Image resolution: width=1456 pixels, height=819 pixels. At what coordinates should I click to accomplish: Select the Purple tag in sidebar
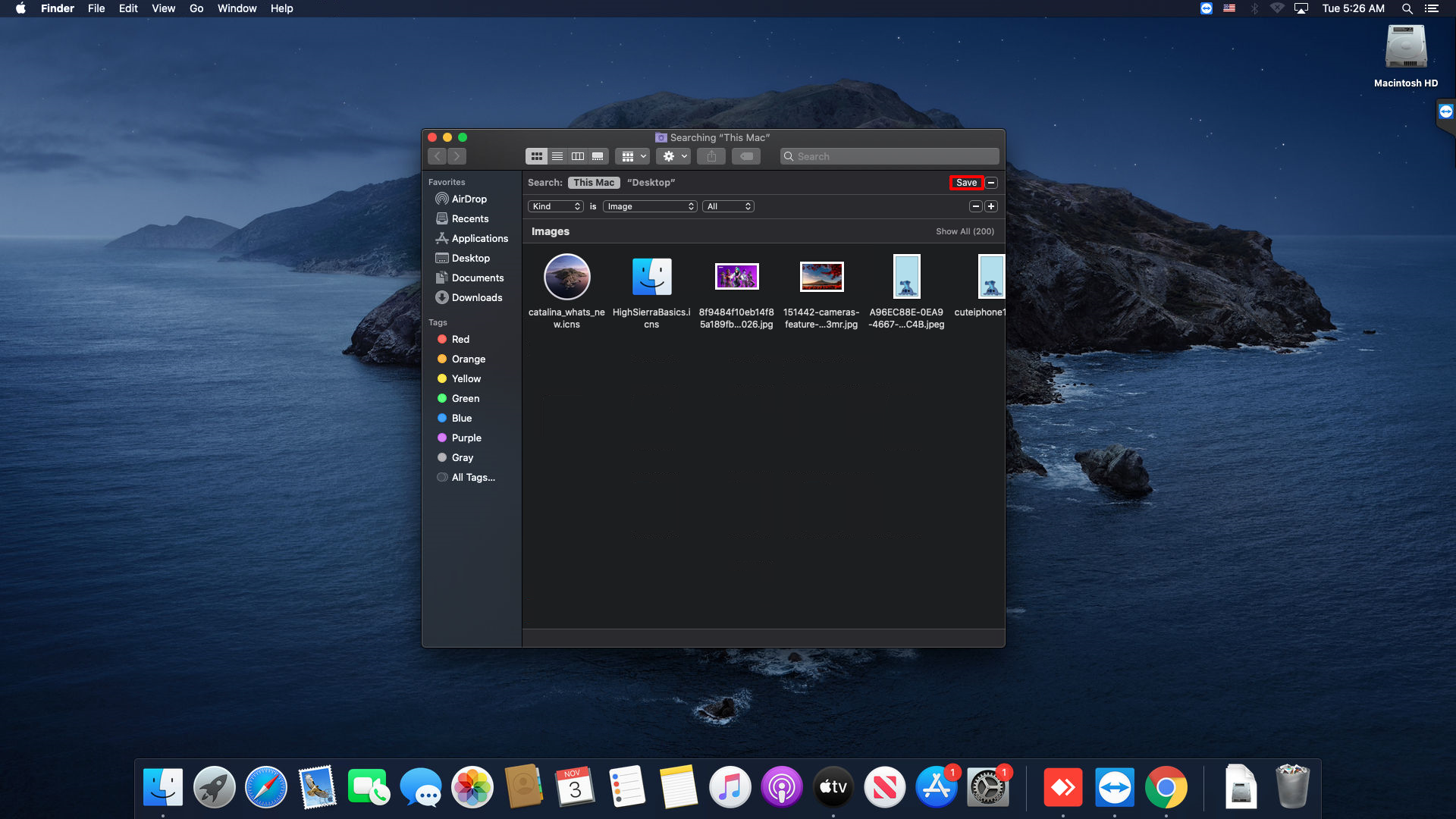click(x=466, y=438)
